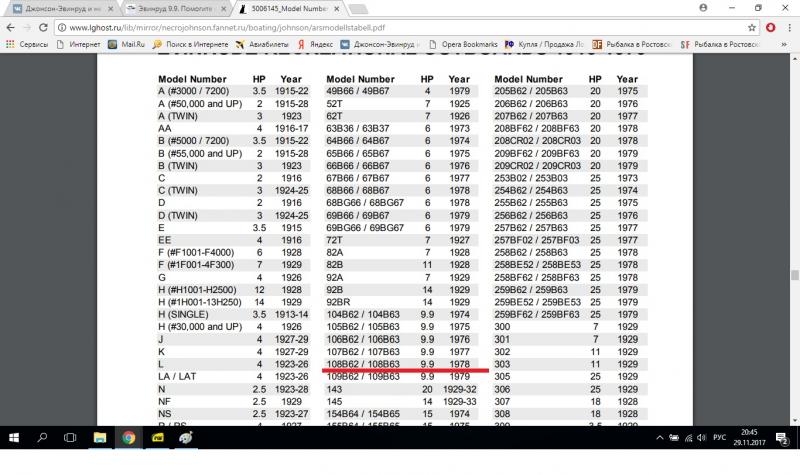Bookmark this page with the star icon
Screen dimensions: 800x475
pos(751,28)
